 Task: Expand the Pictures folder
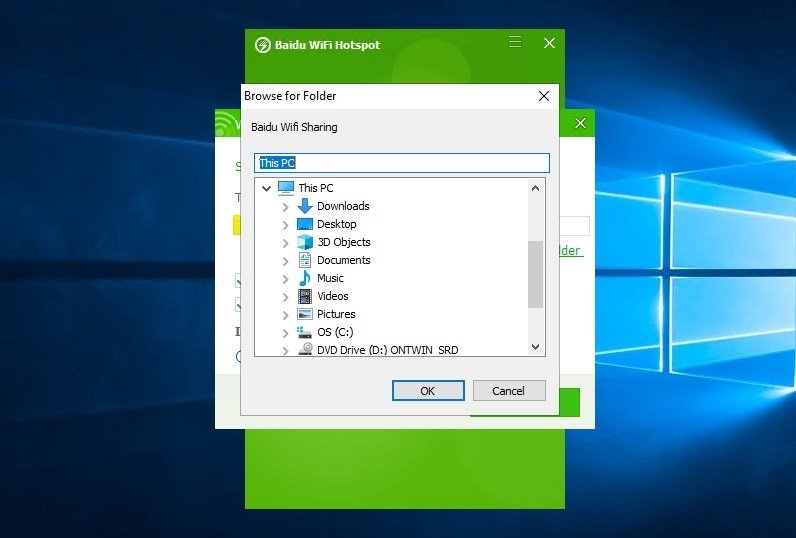pos(285,315)
